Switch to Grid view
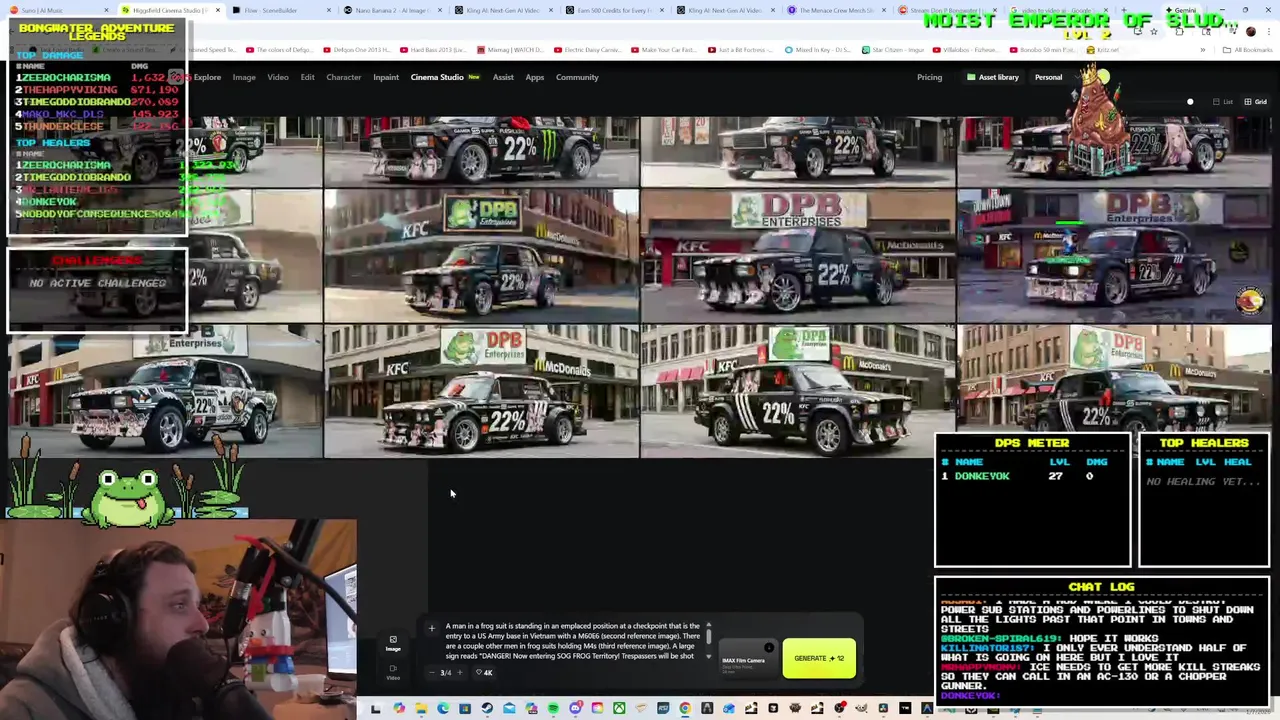Viewport: 1280px width, 720px height. [x=1254, y=101]
